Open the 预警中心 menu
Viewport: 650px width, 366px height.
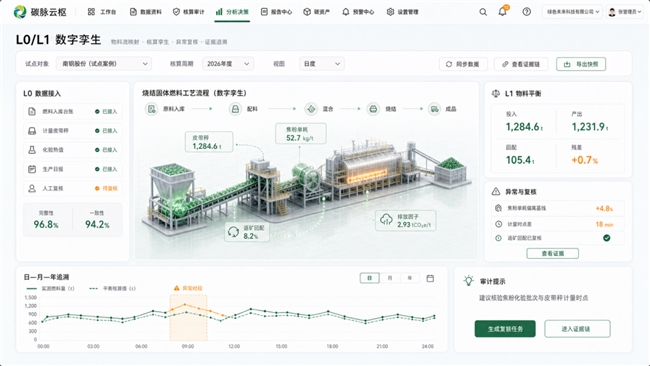click(x=358, y=12)
